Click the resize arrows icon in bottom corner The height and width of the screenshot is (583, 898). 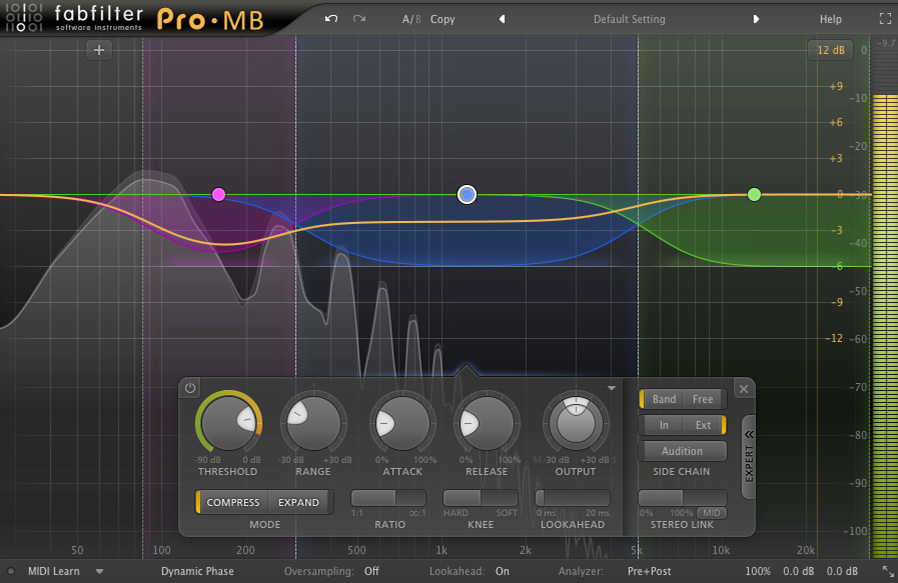888,571
